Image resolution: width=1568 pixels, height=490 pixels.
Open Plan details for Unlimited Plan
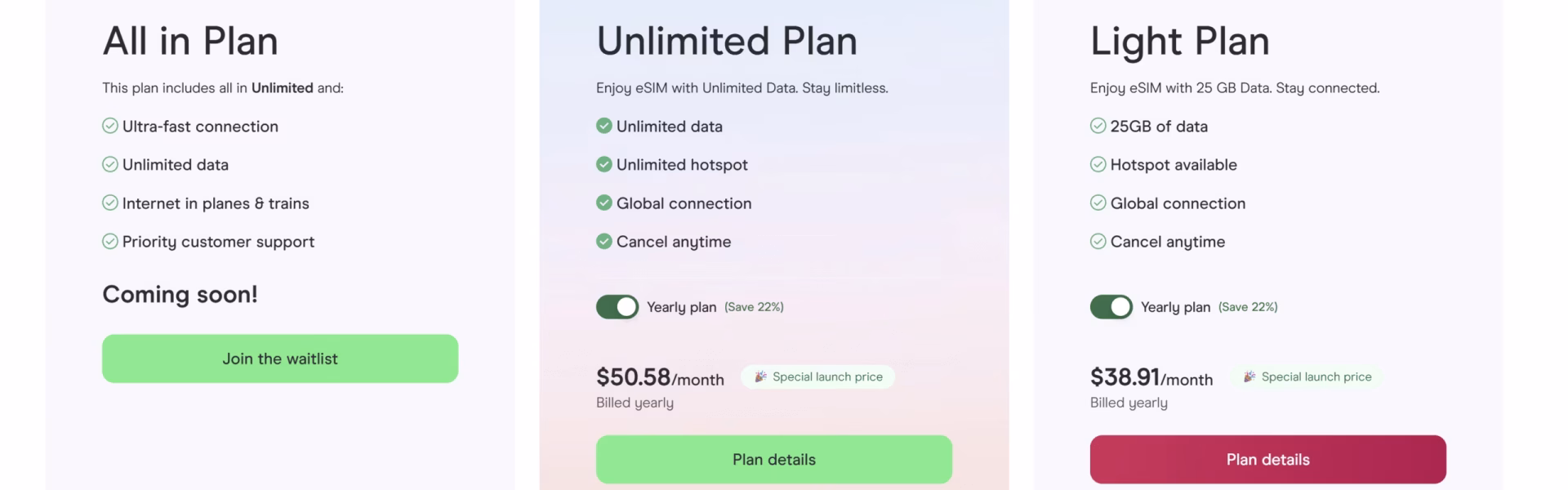(x=774, y=459)
